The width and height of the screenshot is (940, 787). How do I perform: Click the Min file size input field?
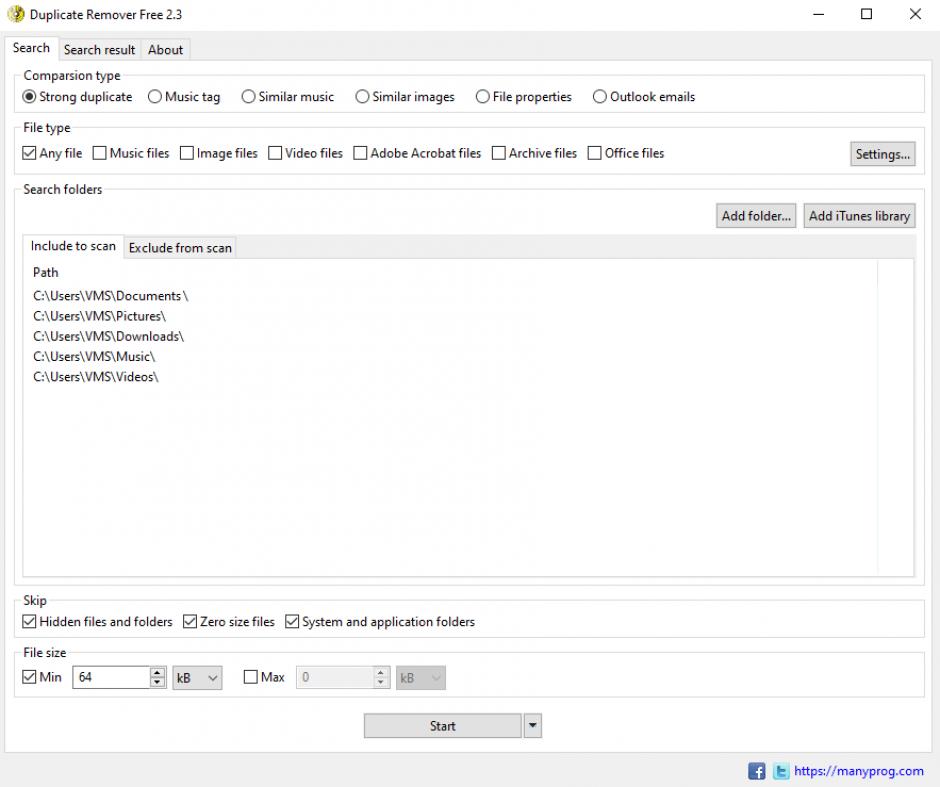(x=110, y=677)
